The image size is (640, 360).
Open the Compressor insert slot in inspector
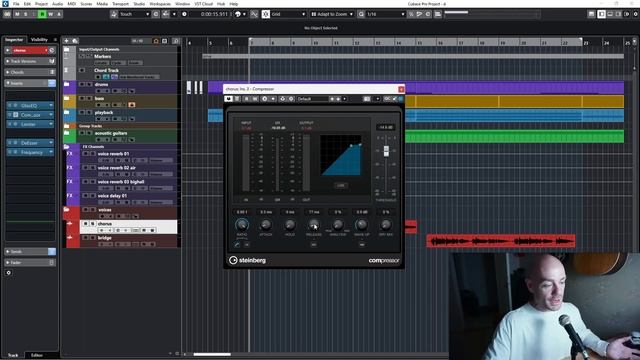click(x=30, y=115)
